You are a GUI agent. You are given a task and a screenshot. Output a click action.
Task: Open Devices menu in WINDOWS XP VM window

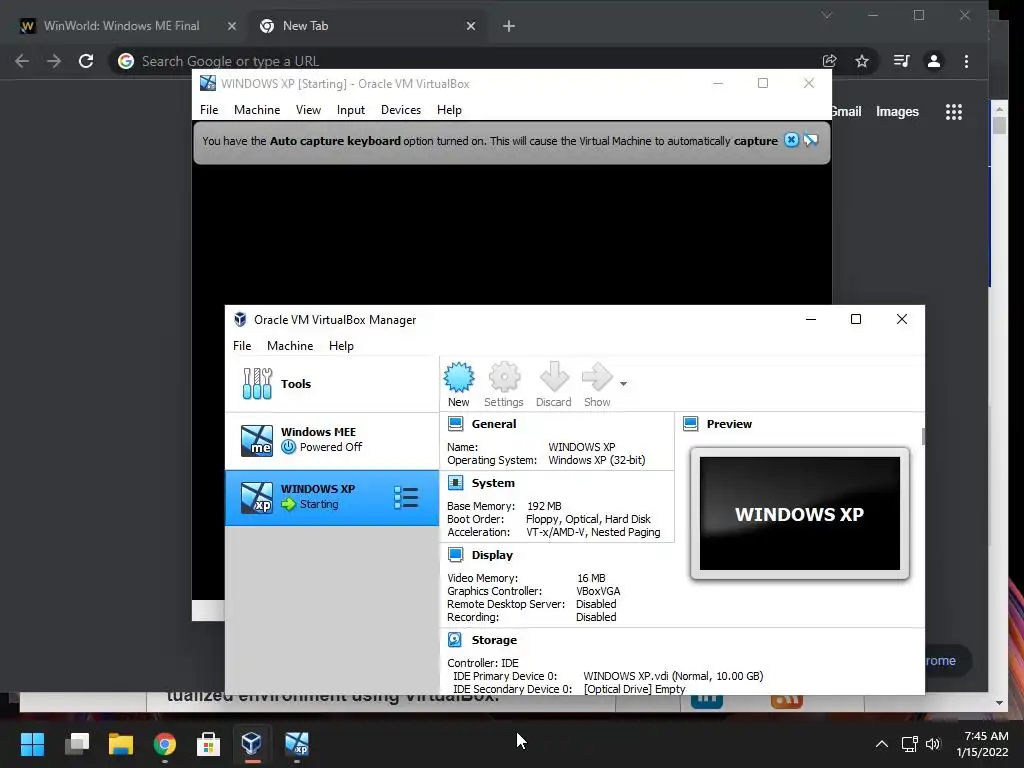401,110
